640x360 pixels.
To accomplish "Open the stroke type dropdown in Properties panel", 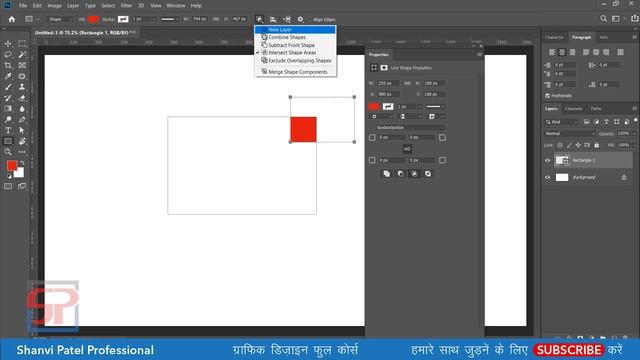I will tap(436, 107).
